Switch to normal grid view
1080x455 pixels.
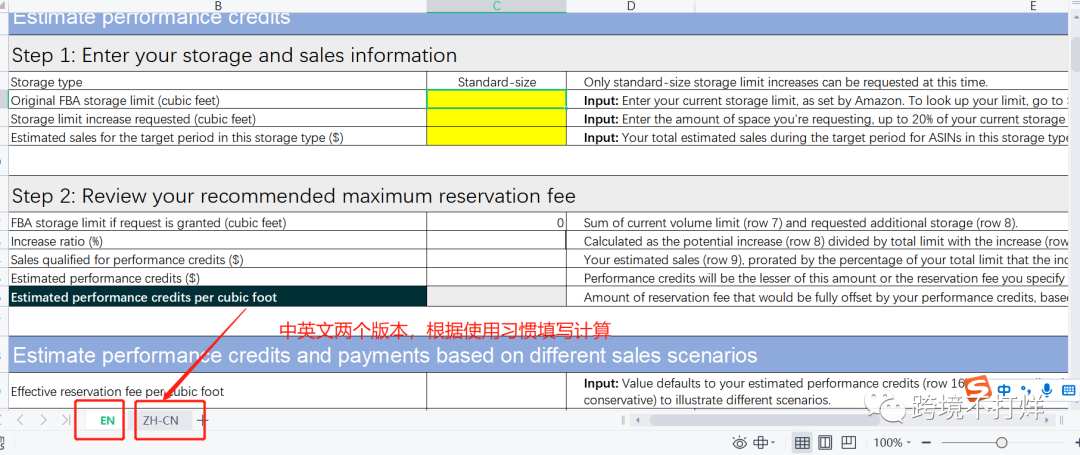(802, 443)
